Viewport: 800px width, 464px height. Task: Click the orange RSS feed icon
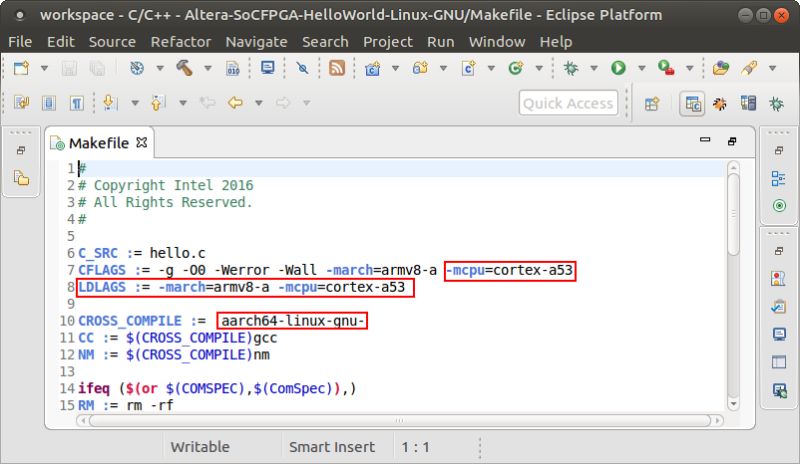point(337,68)
